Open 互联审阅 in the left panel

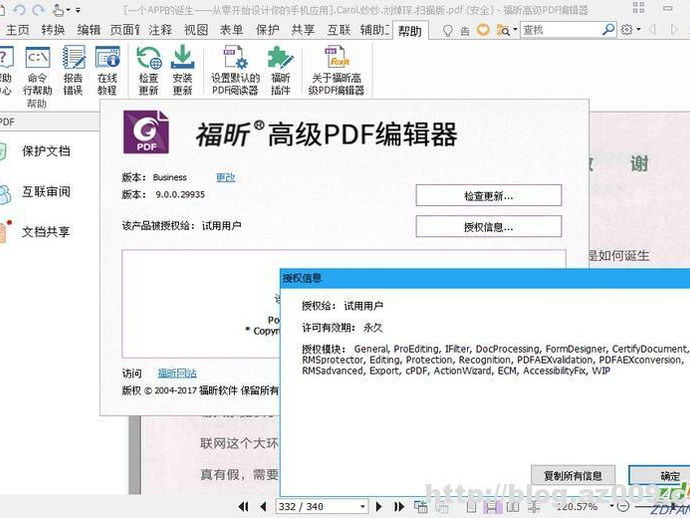[x=46, y=191]
